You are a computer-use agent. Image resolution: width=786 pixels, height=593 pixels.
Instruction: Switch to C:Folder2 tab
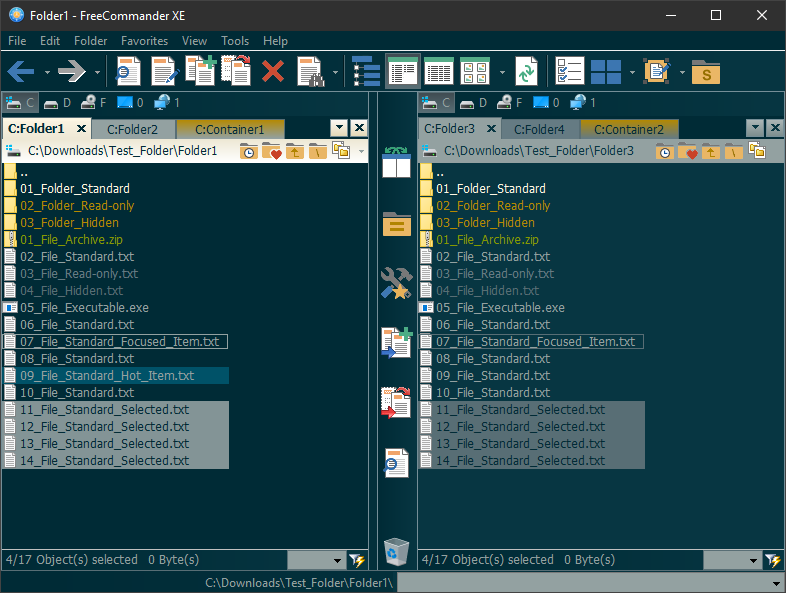click(132, 129)
